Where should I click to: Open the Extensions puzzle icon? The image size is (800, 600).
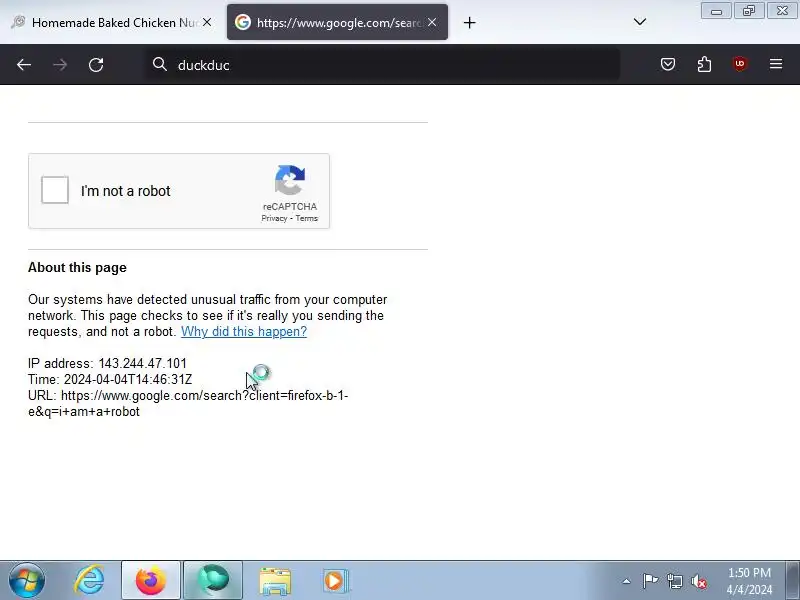coord(704,64)
